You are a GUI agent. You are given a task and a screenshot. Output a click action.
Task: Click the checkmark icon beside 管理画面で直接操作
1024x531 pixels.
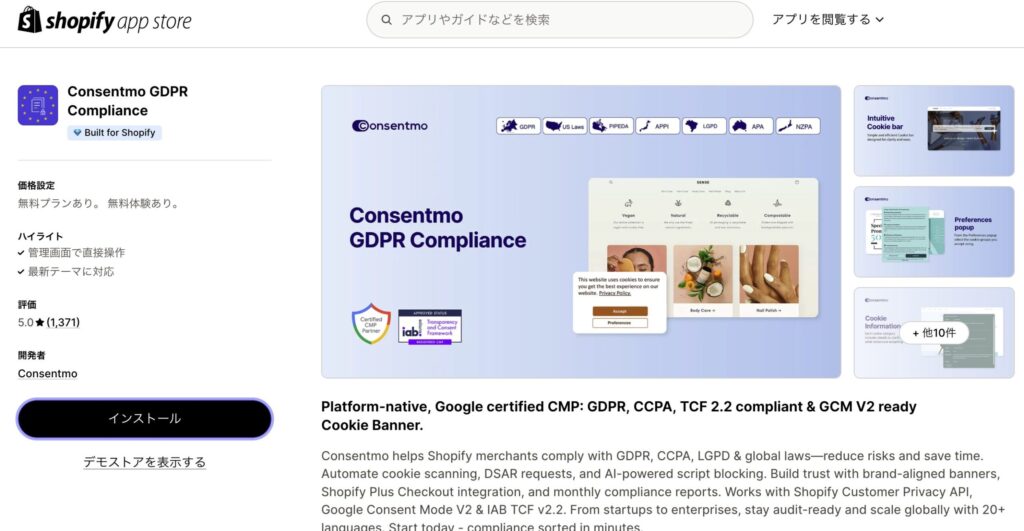pos(21,253)
